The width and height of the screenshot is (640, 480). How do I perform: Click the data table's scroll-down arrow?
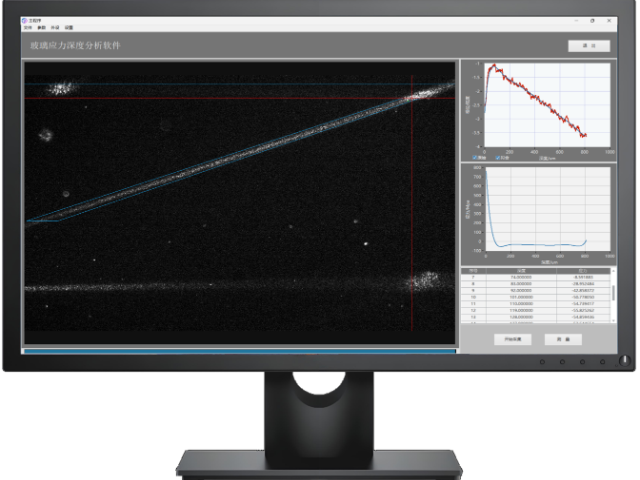[613, 321]
